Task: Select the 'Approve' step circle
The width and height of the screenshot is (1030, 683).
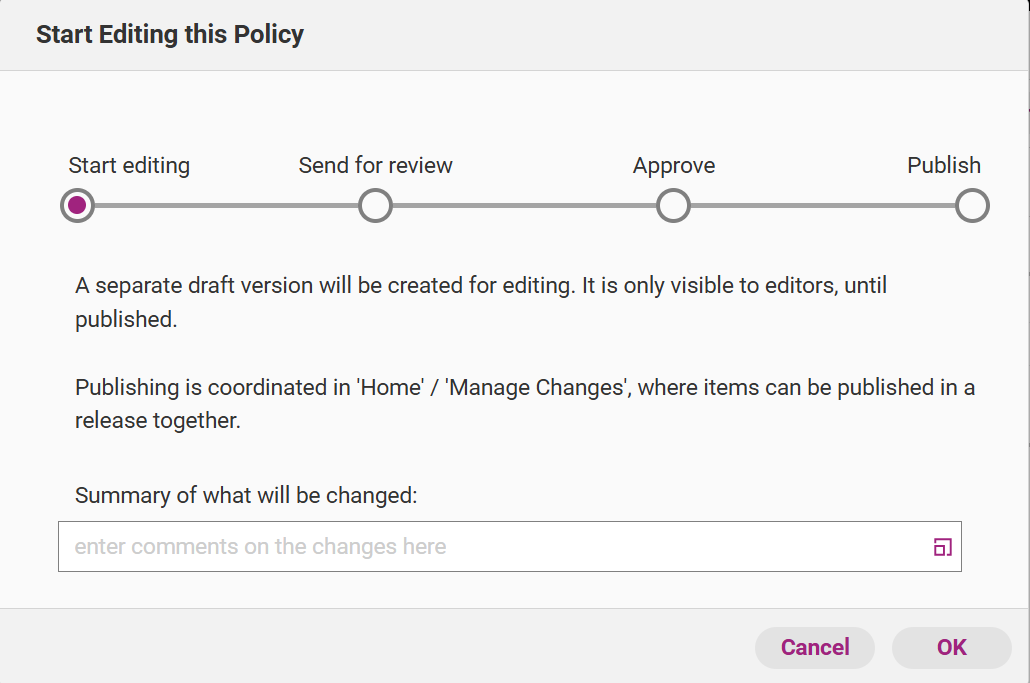Action: (x=673, y=206)
